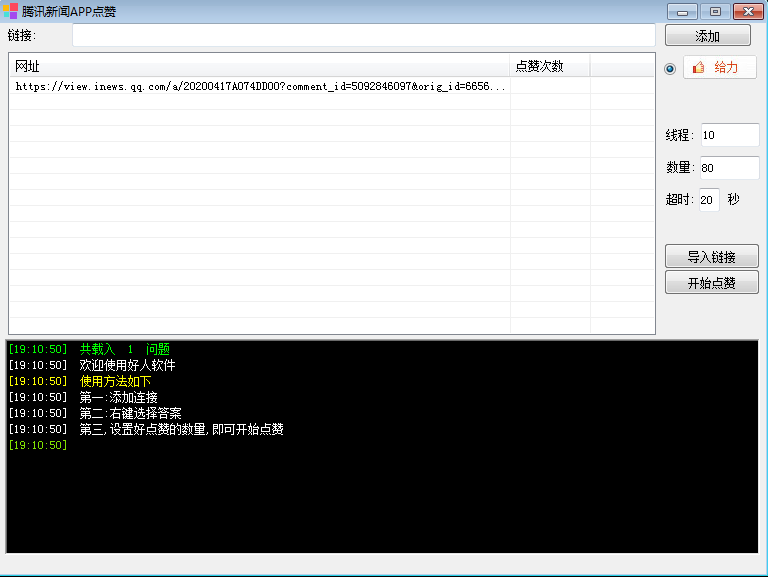Edit the 数量 value field
Screen dimensions: 768x577
click(x=730, y=168)
